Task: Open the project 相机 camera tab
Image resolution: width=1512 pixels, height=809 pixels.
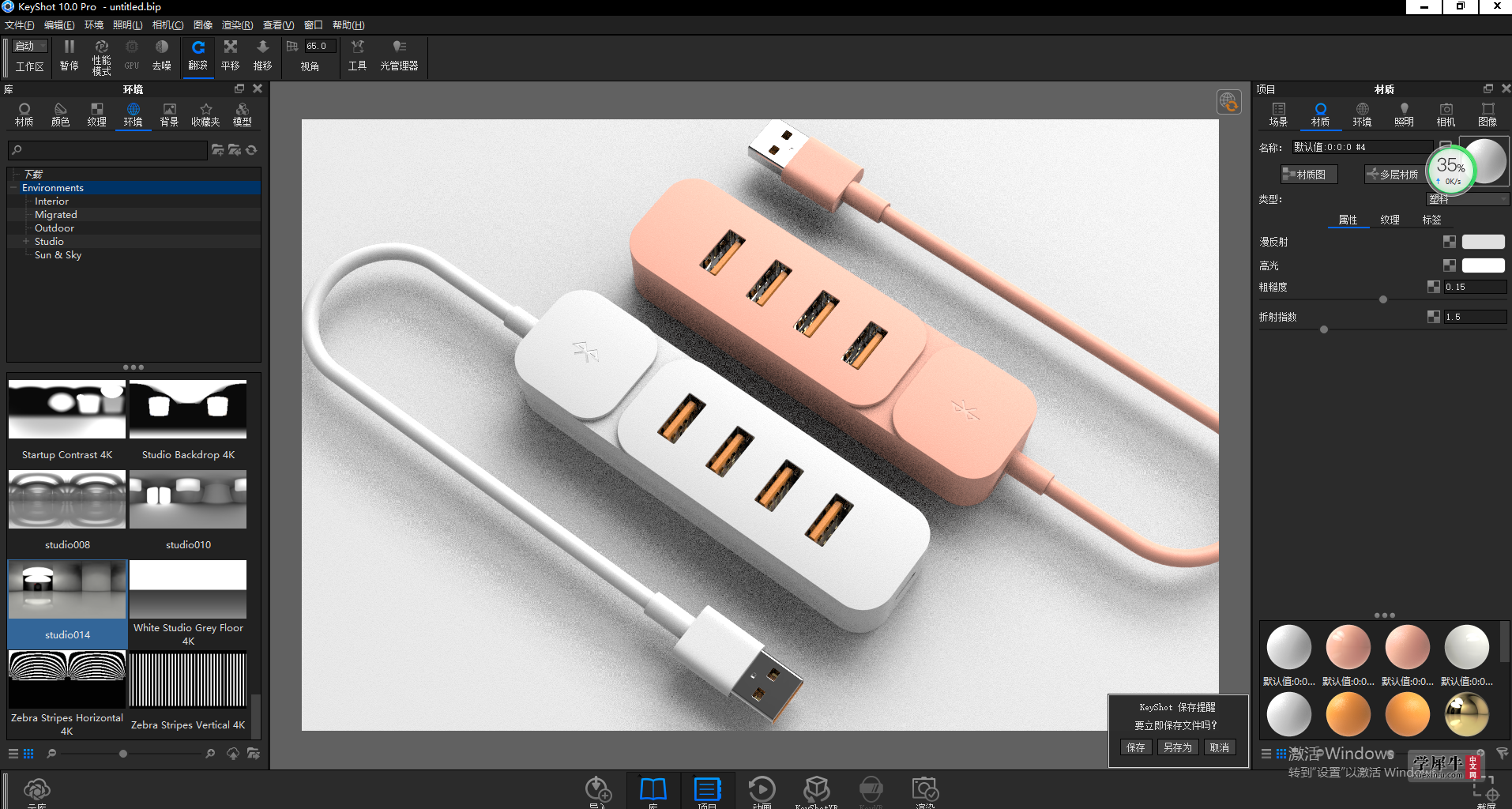Action: pyautogui.click(x=1446, y=115)
